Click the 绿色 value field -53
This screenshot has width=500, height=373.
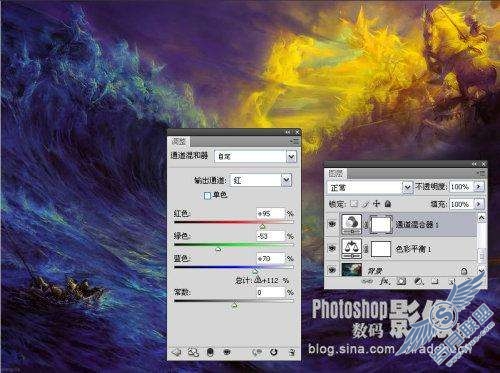[271, 236]
